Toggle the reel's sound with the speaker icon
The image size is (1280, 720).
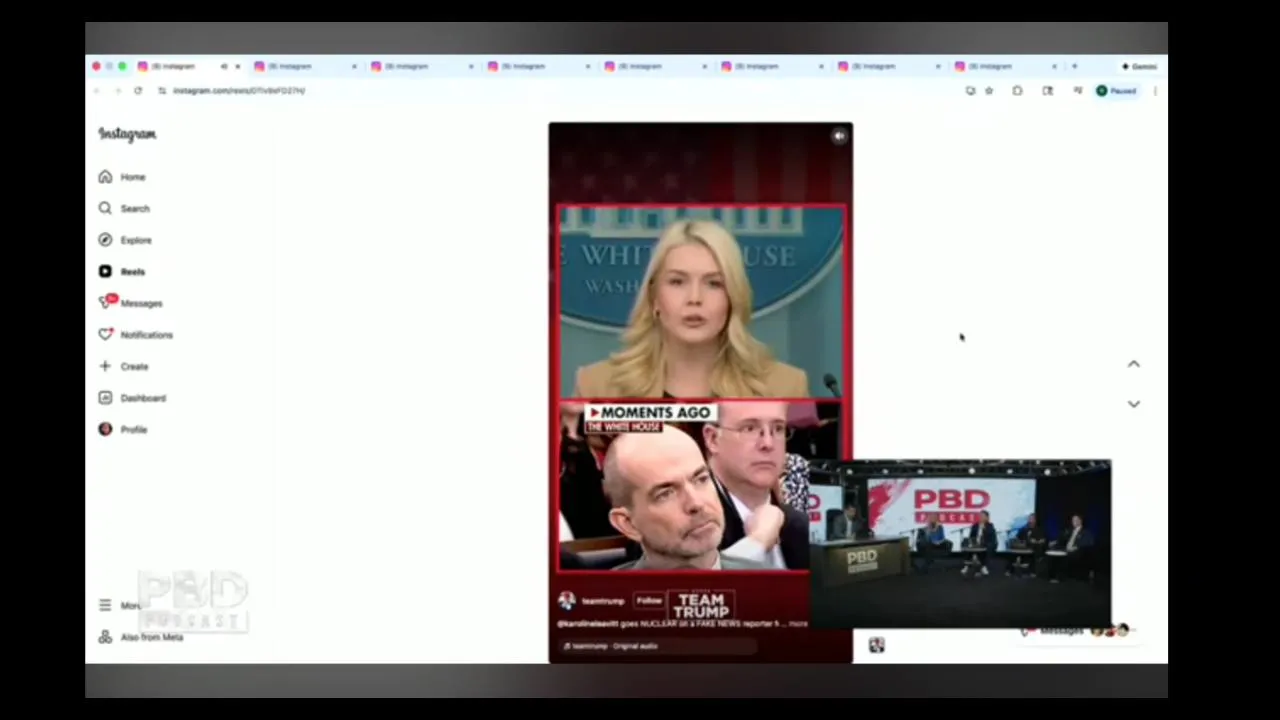(838, 137)
